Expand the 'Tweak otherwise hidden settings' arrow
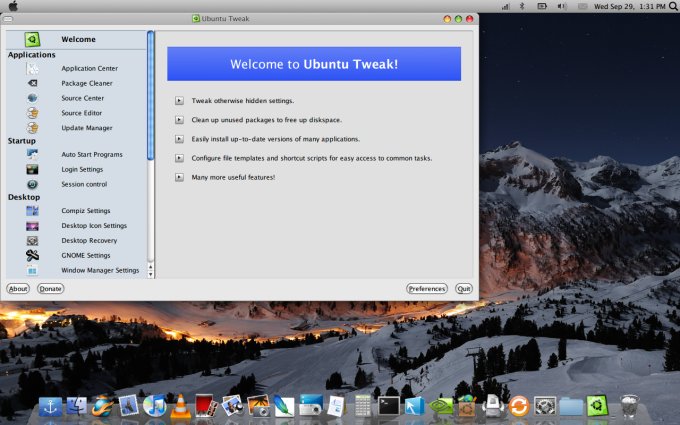The image size is (680, 425). click(x=179, y=101)
